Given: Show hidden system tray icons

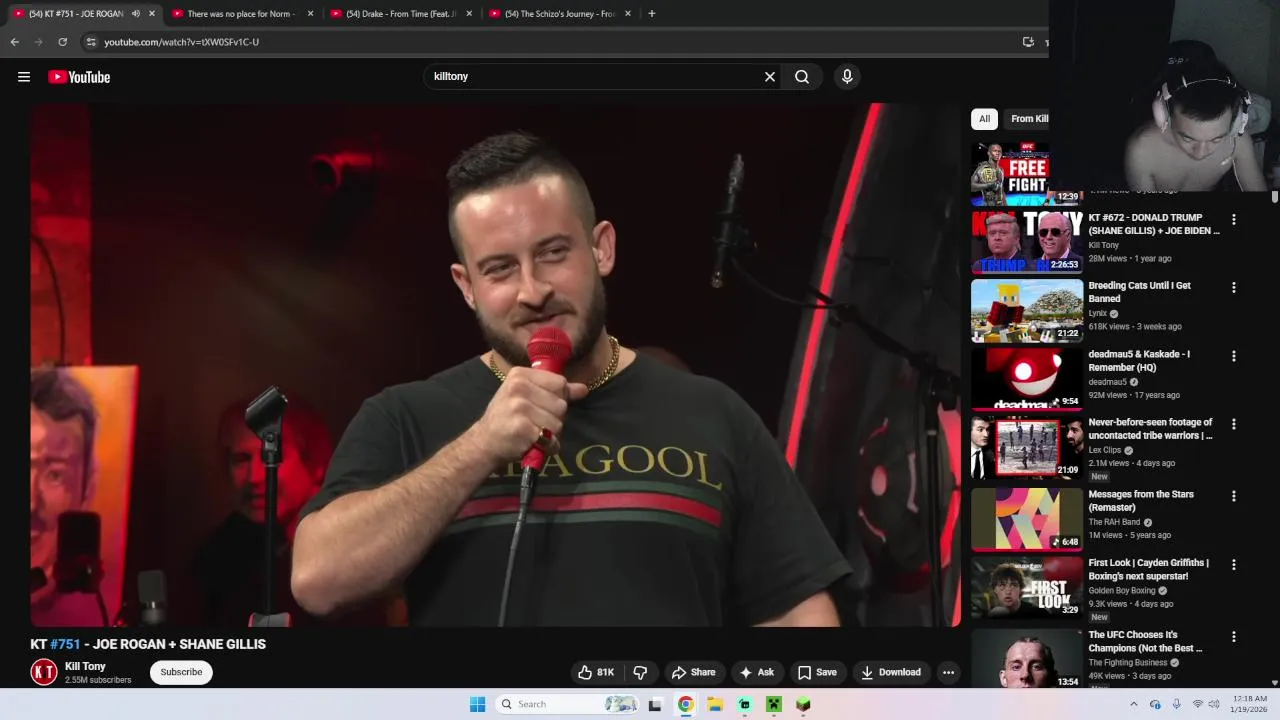Looking at the screenshot, I should [x=1133, y=704].
